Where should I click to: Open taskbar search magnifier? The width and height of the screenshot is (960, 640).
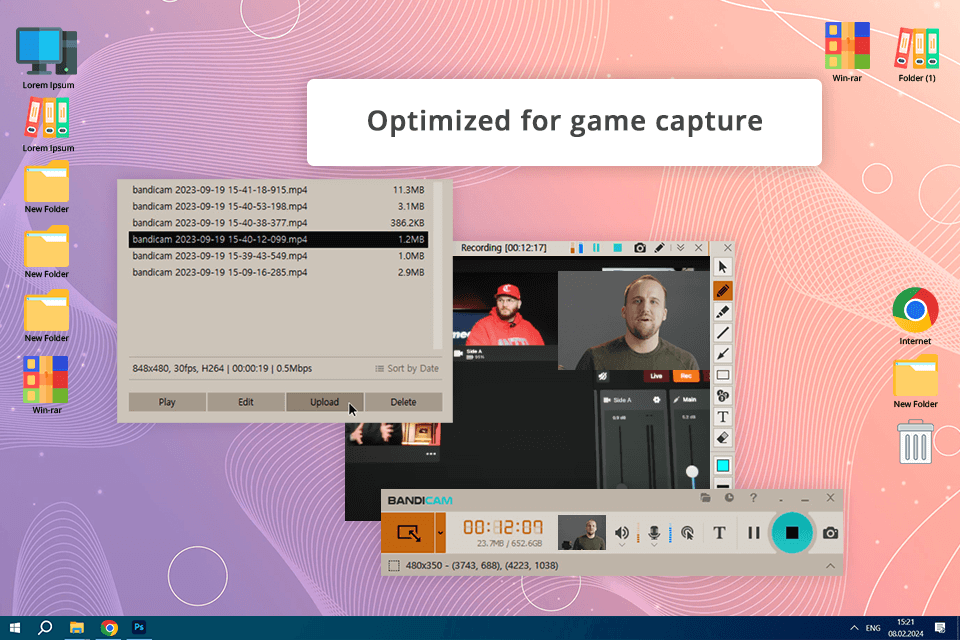(x=45, y=628)
